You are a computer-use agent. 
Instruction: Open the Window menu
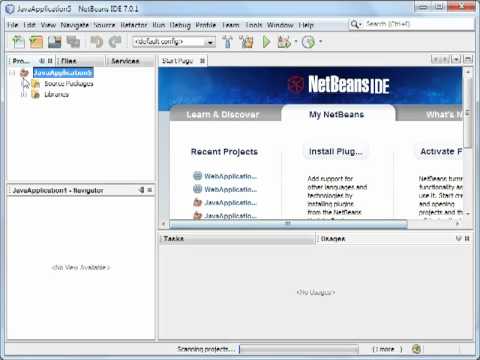(280, 25)
